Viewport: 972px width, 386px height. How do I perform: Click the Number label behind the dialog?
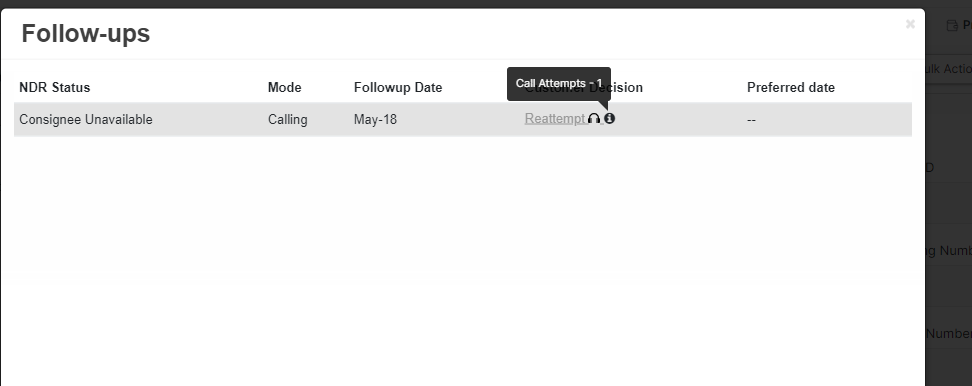[x=949, y=333]
